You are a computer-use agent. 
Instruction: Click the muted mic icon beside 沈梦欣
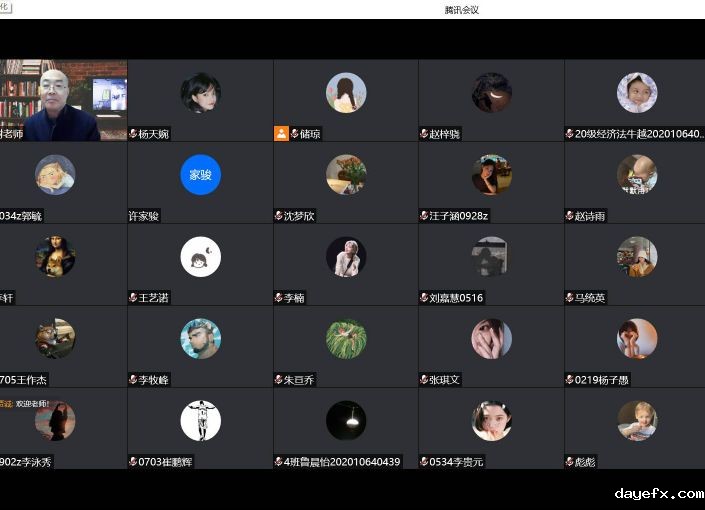(x=279, y=216)
